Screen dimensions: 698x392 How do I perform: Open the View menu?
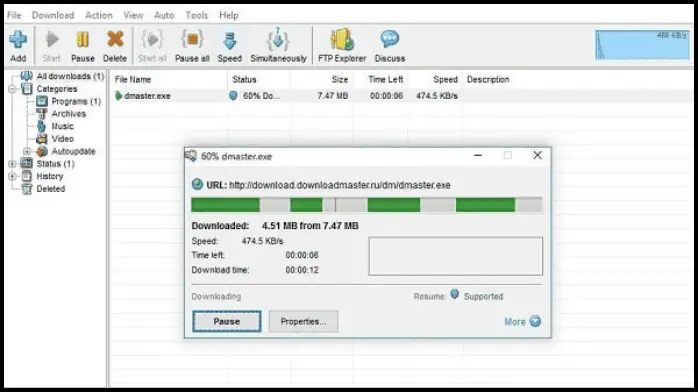coord(133,15)
